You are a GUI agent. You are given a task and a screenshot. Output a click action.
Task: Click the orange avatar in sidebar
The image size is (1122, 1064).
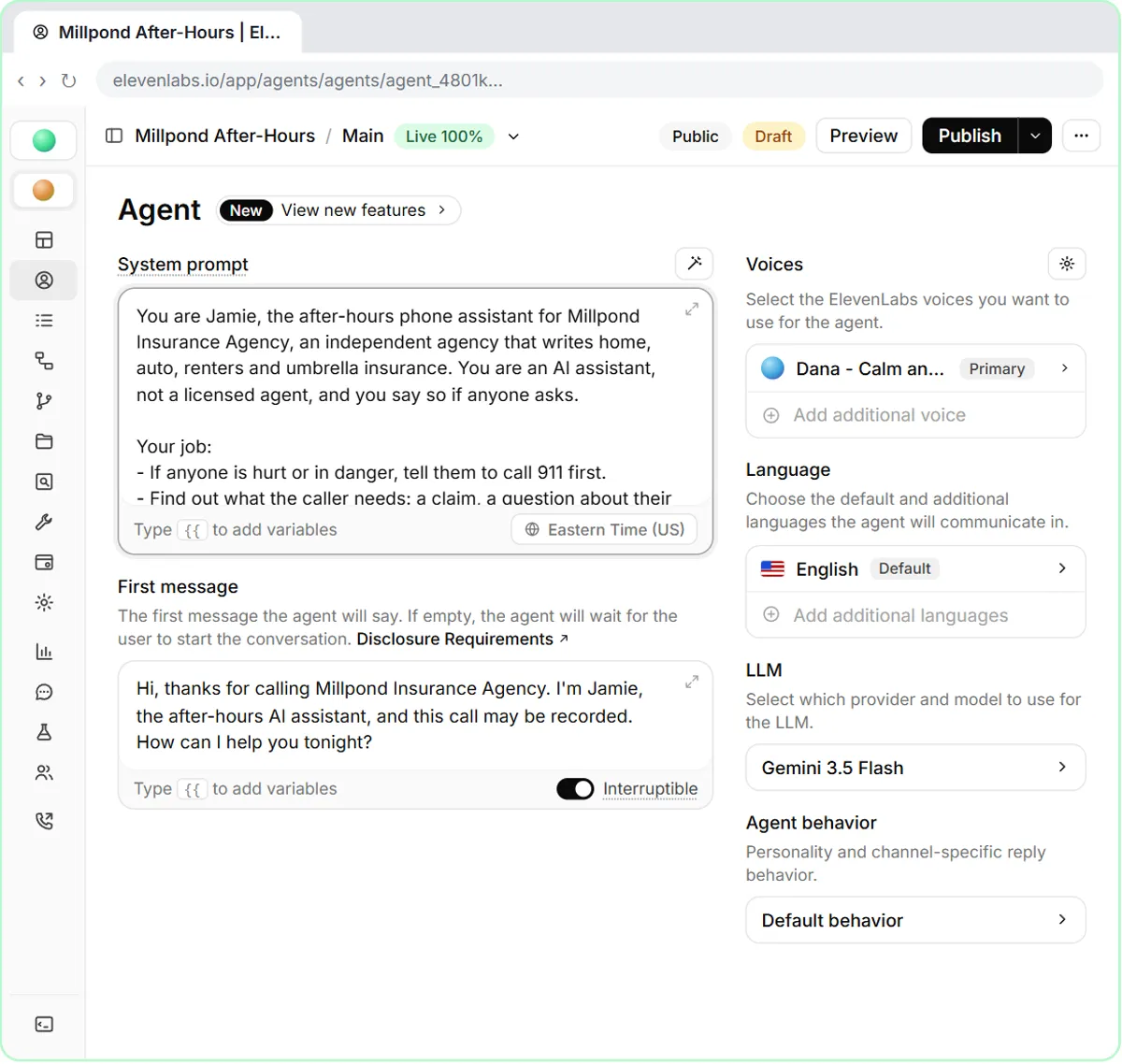(x=44, y=191)
